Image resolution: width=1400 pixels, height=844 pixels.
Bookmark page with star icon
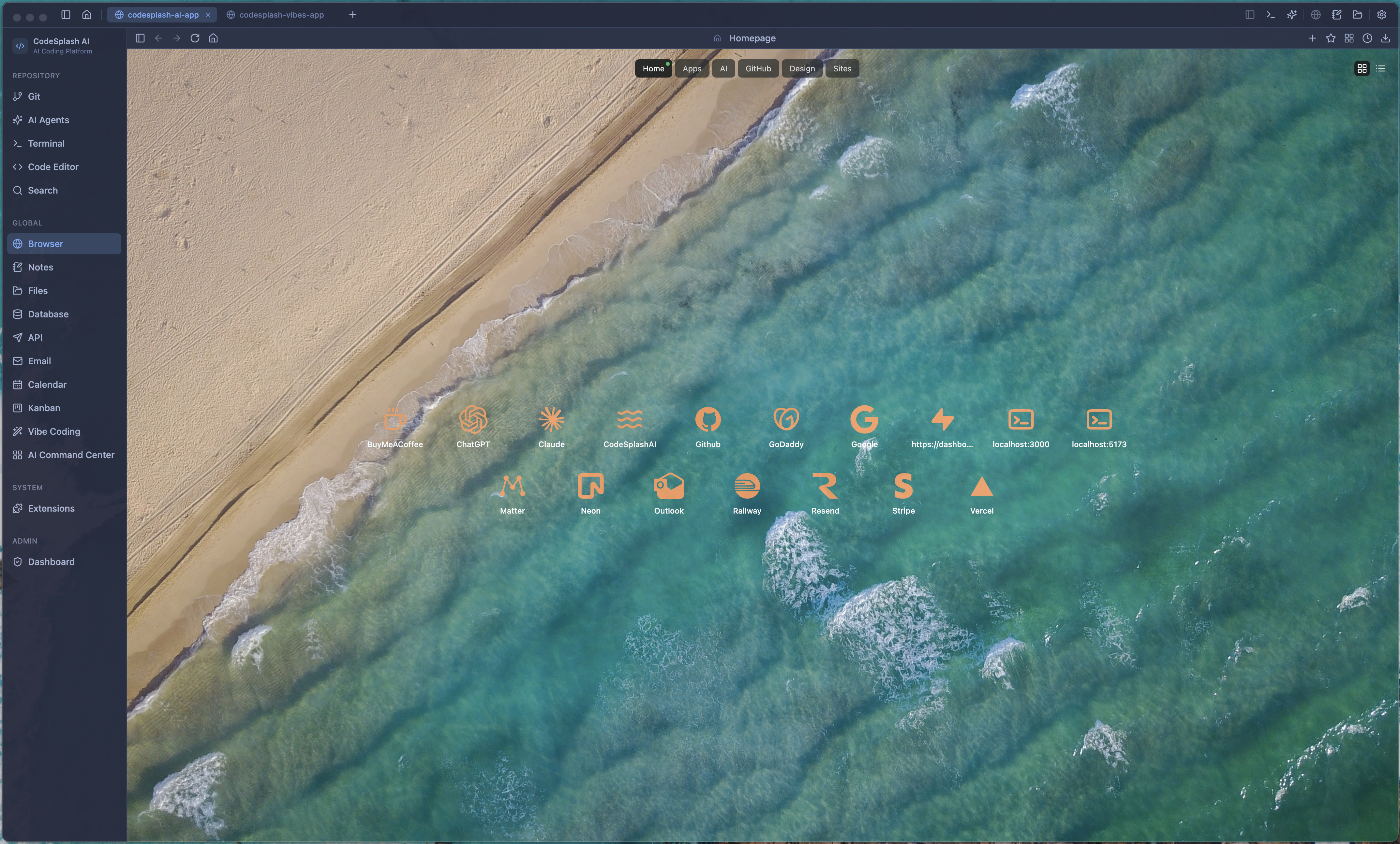click(x=1330, y=38)
